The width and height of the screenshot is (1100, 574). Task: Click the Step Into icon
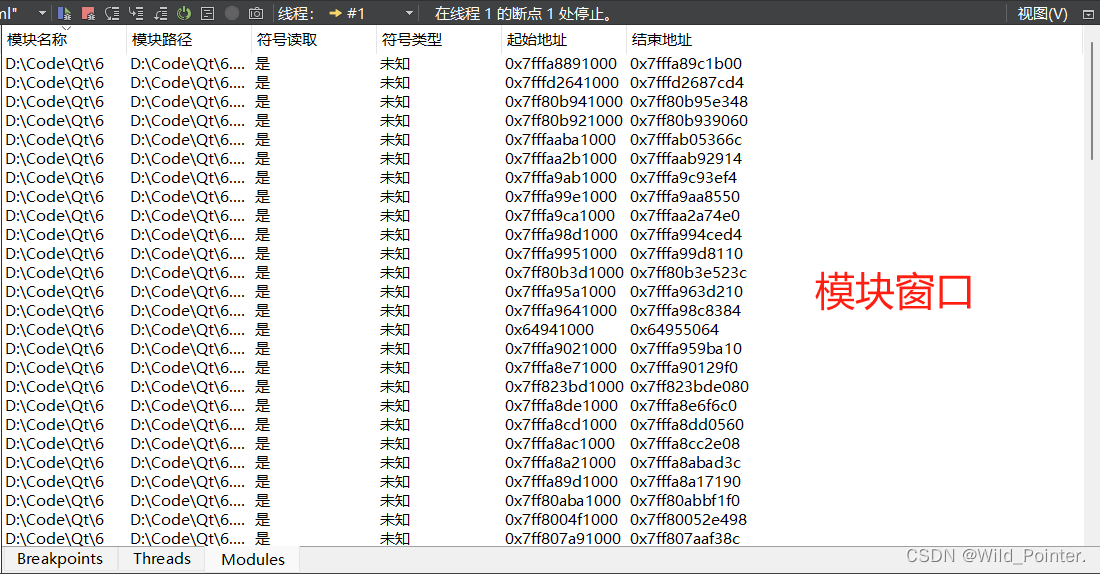136,13
